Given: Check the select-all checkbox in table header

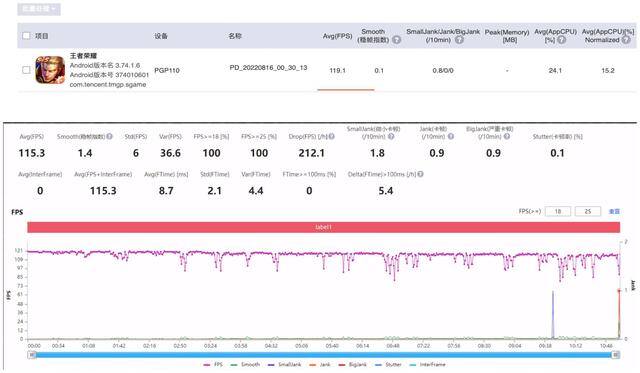Looking at the screenshot, I should 27,36.
